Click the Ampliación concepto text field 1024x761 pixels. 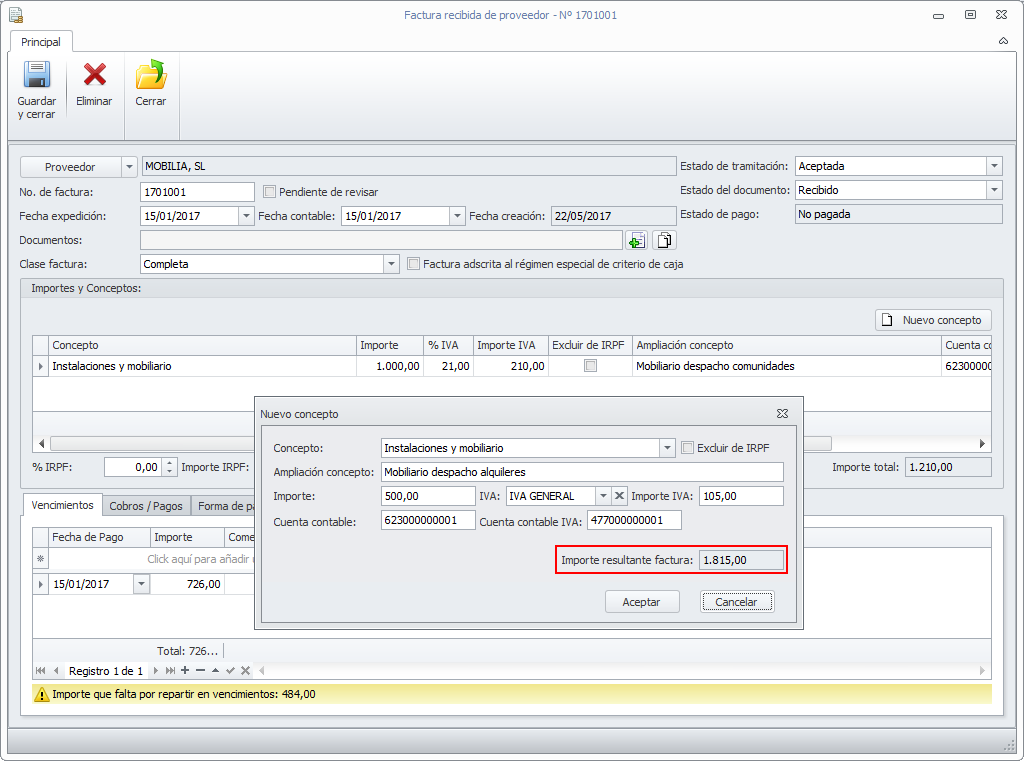(x=582, y=472)
